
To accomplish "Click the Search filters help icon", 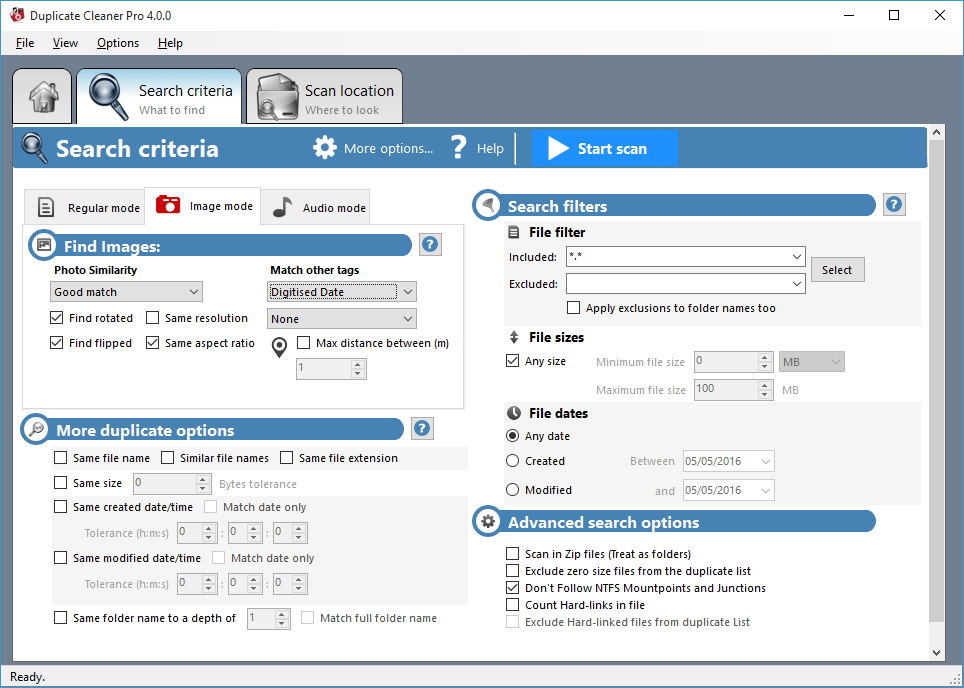I will coord(893,204).
